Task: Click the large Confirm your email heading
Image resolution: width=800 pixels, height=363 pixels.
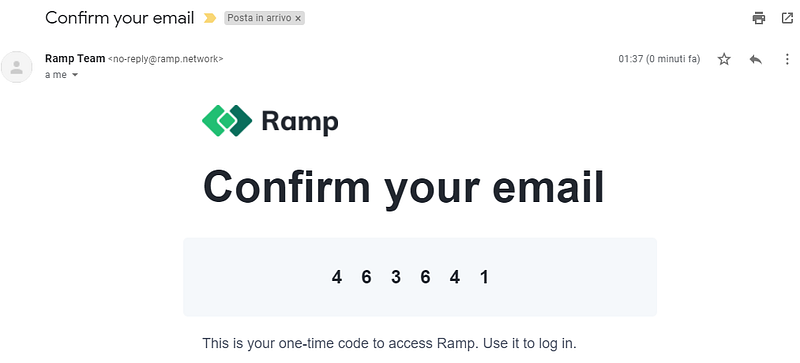Action: (x=404, y=187)
